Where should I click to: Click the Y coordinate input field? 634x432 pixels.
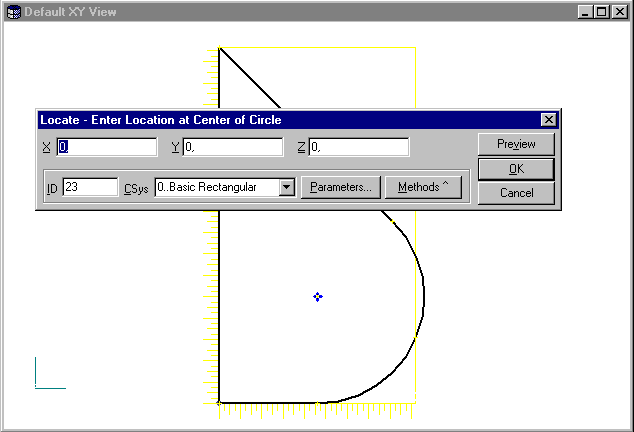tap(233, 147)
